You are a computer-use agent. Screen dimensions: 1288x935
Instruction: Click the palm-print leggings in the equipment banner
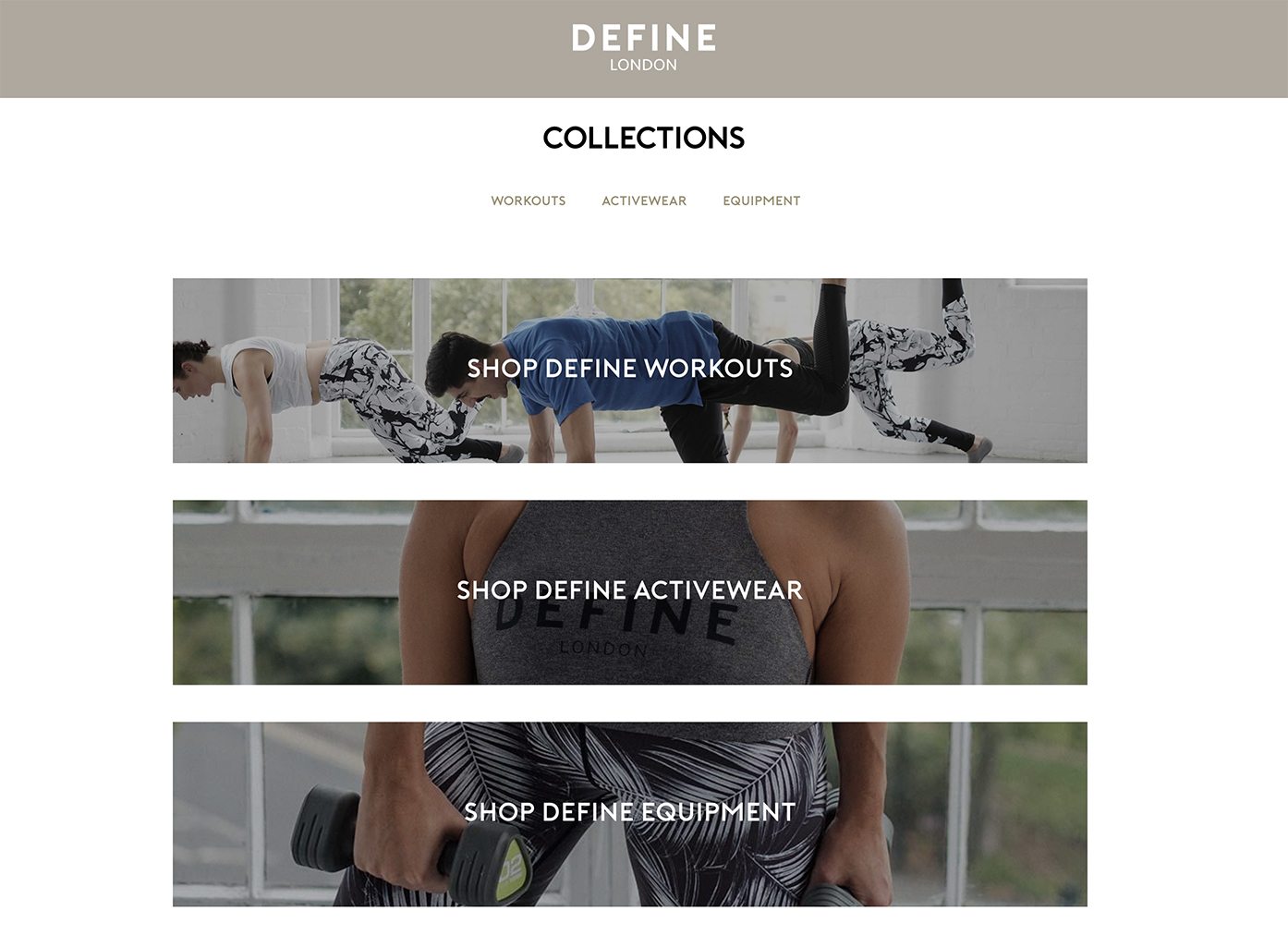[628, 813]
